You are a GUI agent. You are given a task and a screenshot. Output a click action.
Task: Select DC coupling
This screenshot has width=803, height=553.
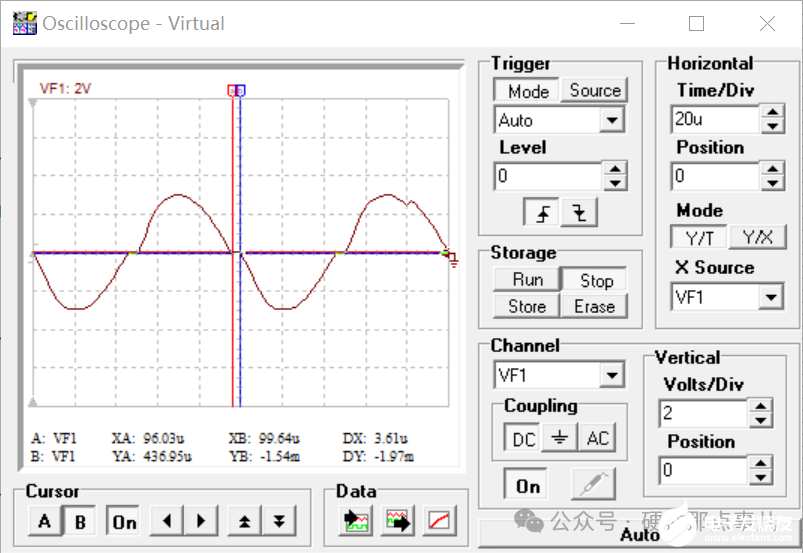click(x=523, y=438)
